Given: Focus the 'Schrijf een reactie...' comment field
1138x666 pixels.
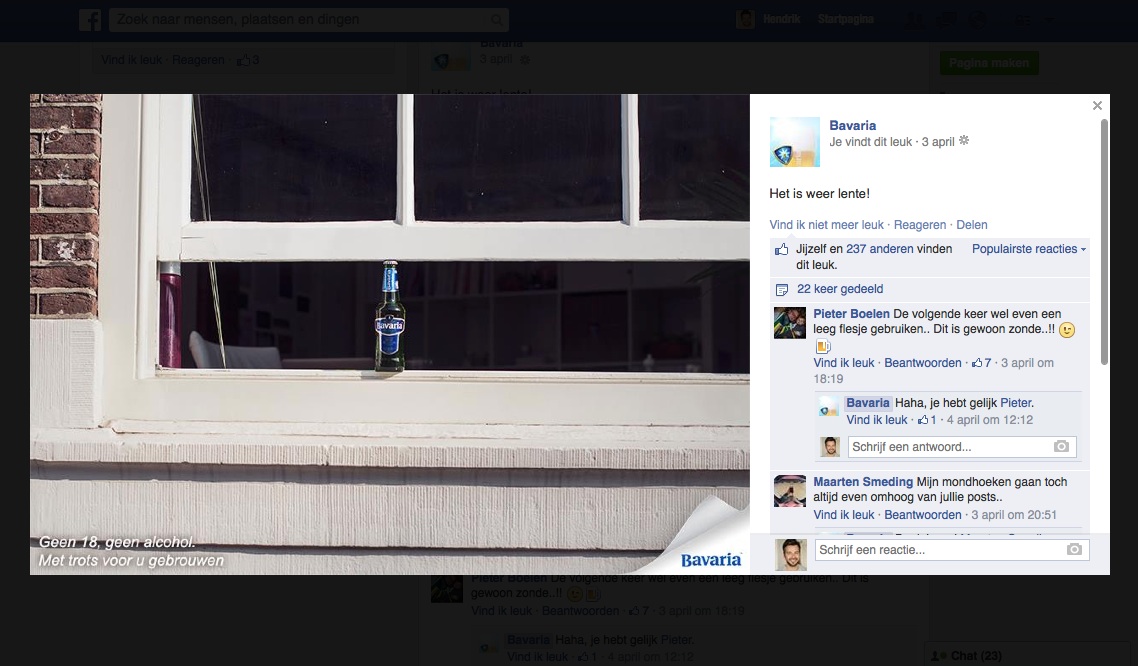Looking at the screenshot, I should click(951, 550).
